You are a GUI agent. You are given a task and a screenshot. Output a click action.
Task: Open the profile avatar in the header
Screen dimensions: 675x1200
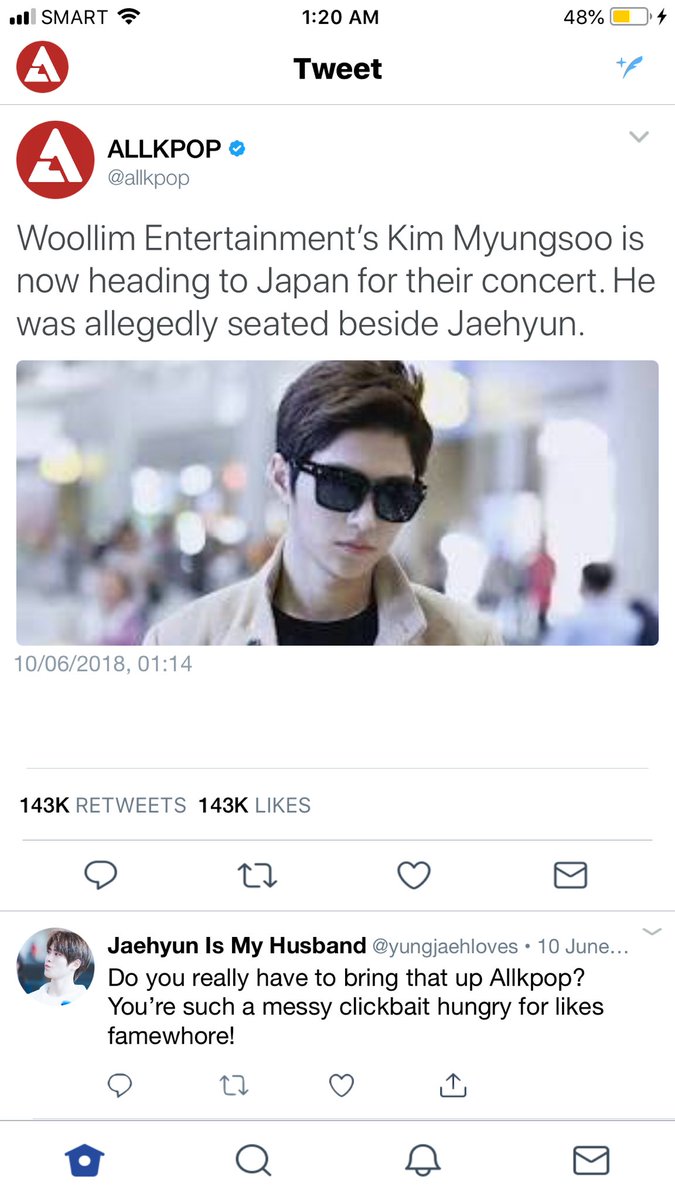[43, 67]
